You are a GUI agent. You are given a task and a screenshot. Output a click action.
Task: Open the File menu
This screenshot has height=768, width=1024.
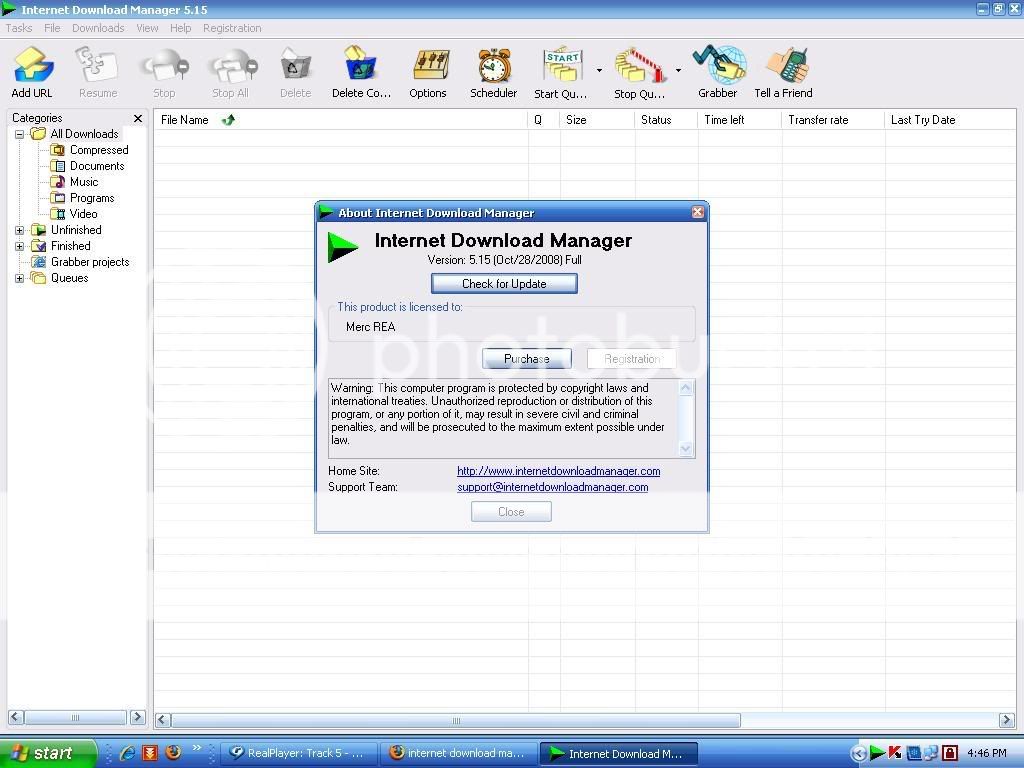(x=52, y=28)
